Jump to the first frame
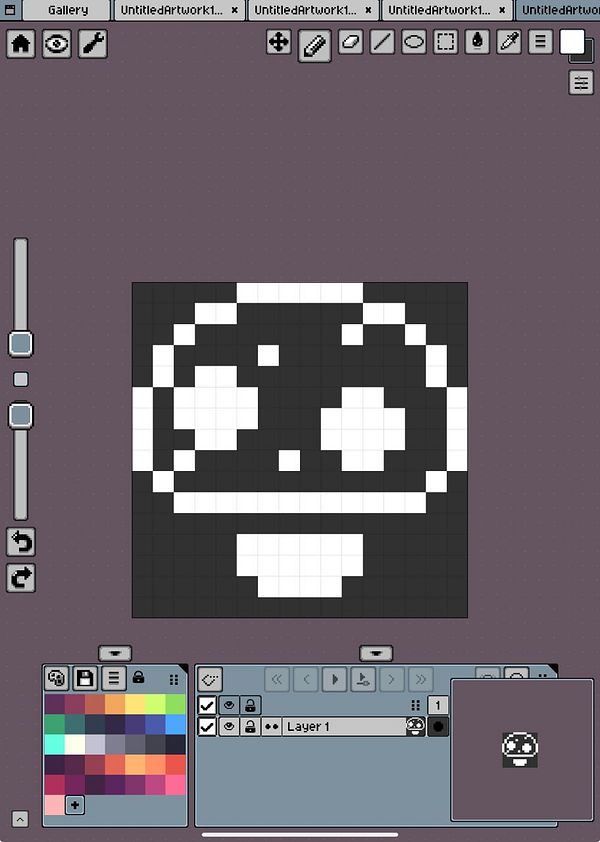 [277, 679]
